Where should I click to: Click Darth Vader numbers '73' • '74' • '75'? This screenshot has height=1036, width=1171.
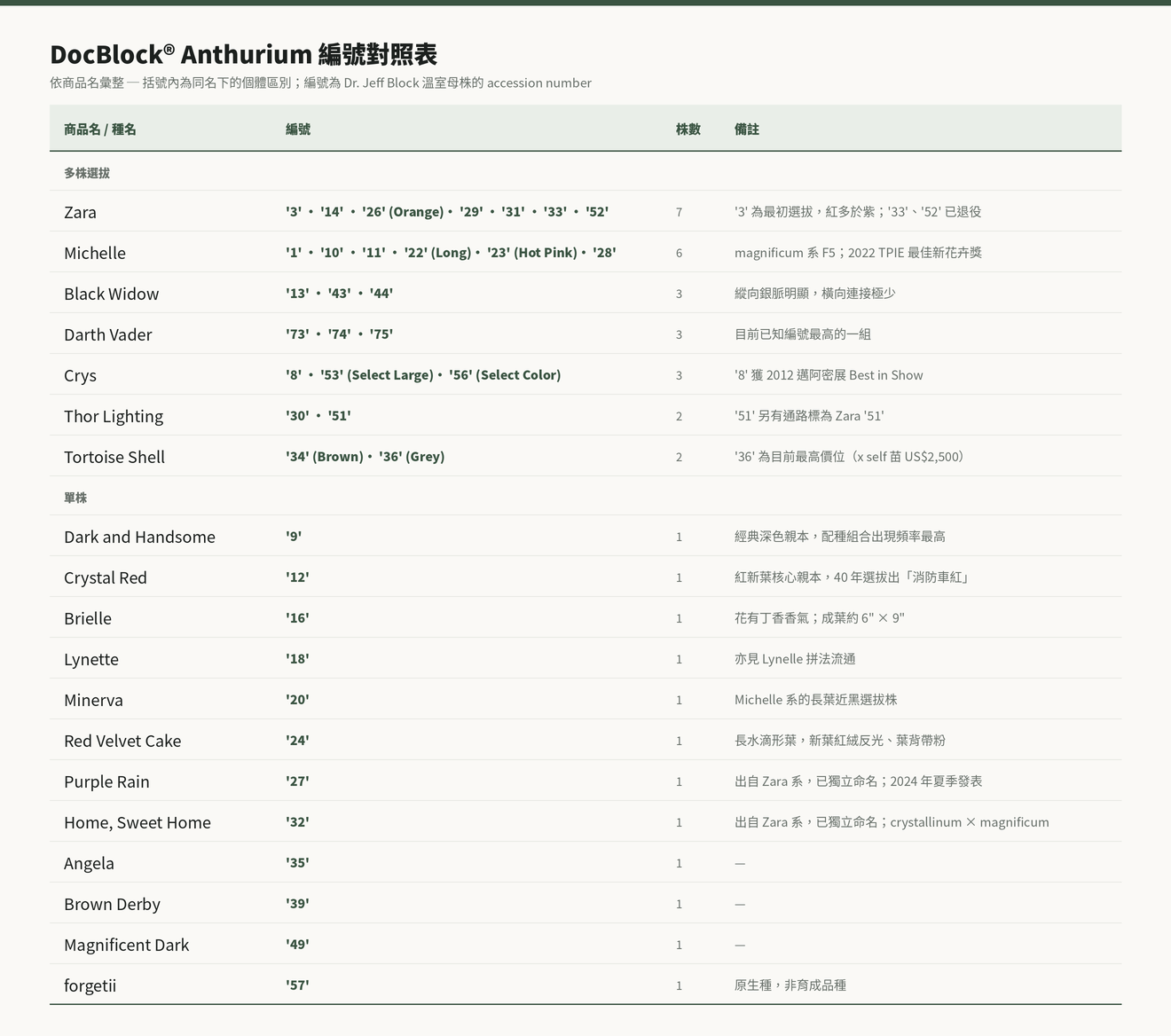coord(339,334)
